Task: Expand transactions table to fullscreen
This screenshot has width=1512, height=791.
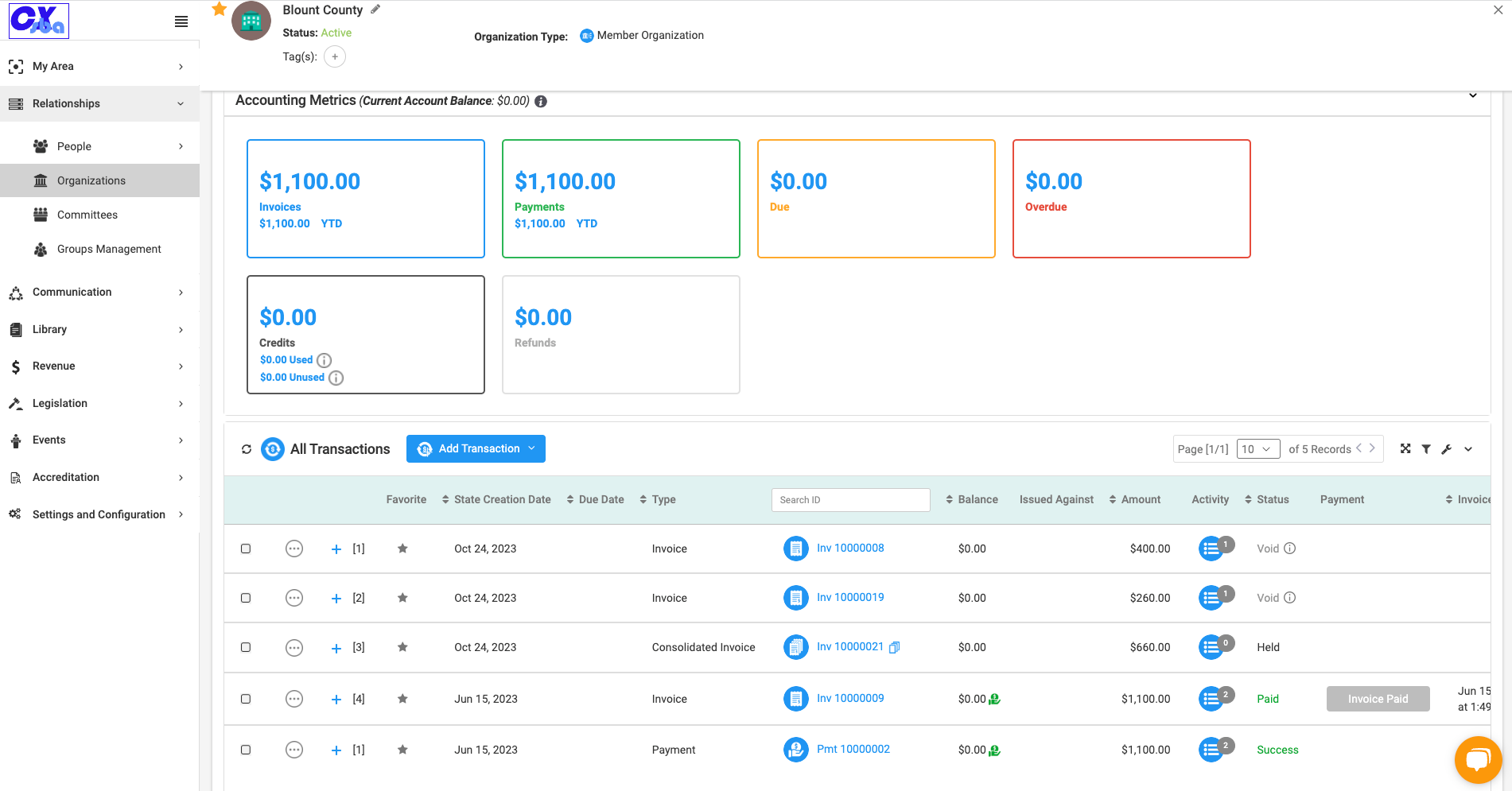Action: (x=1405, y=449)
